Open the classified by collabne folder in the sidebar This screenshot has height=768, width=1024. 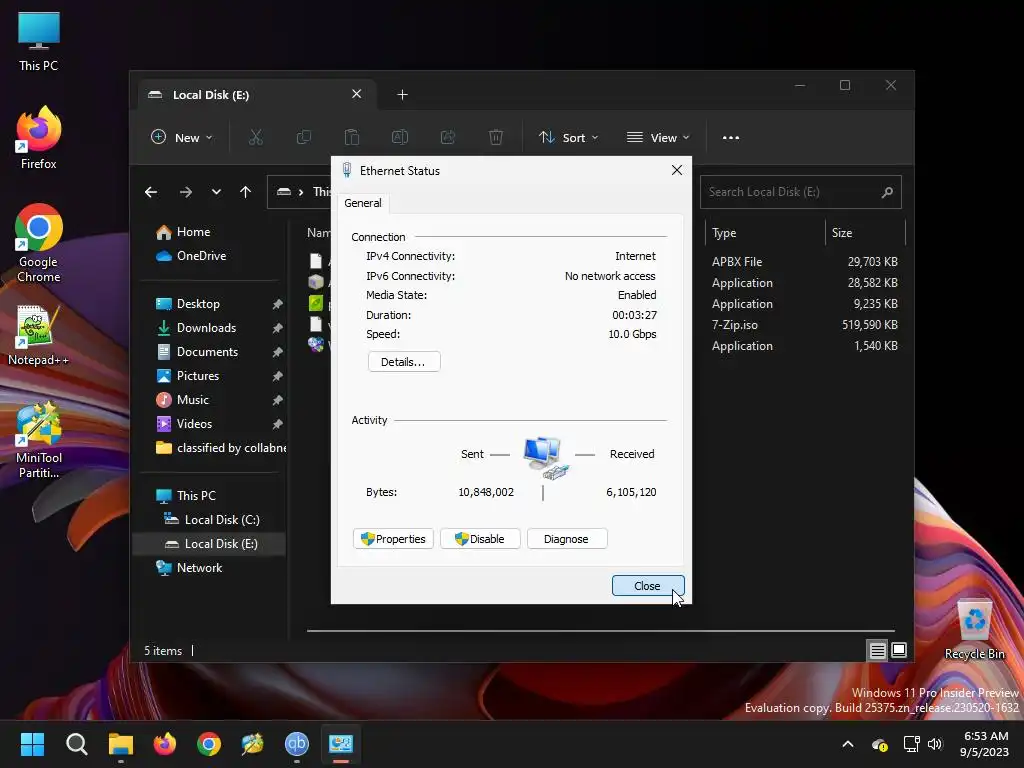tap(220, 448)
